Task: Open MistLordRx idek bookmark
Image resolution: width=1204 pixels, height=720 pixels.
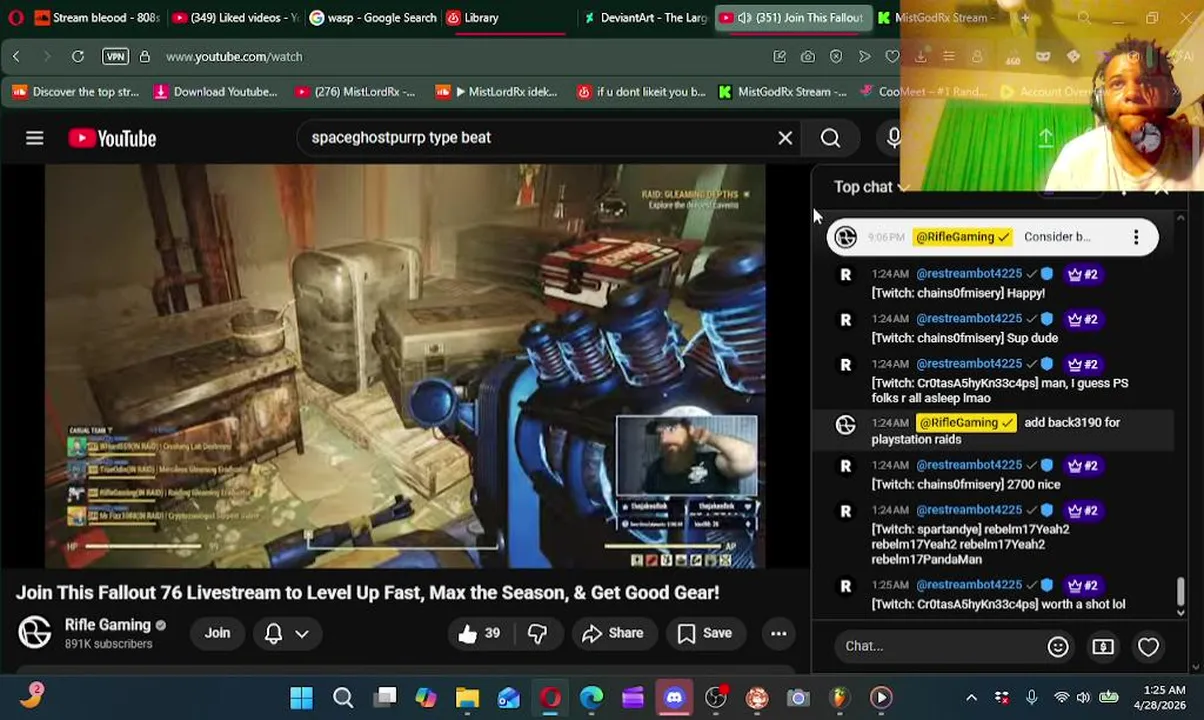Action: pyautogui.click(x=497, y=92)
